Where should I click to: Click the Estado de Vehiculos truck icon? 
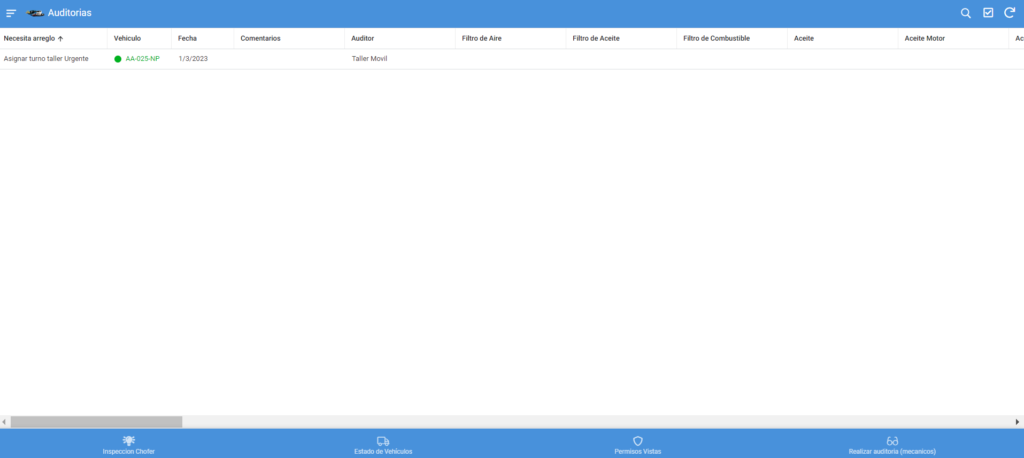tap(383, 440)
